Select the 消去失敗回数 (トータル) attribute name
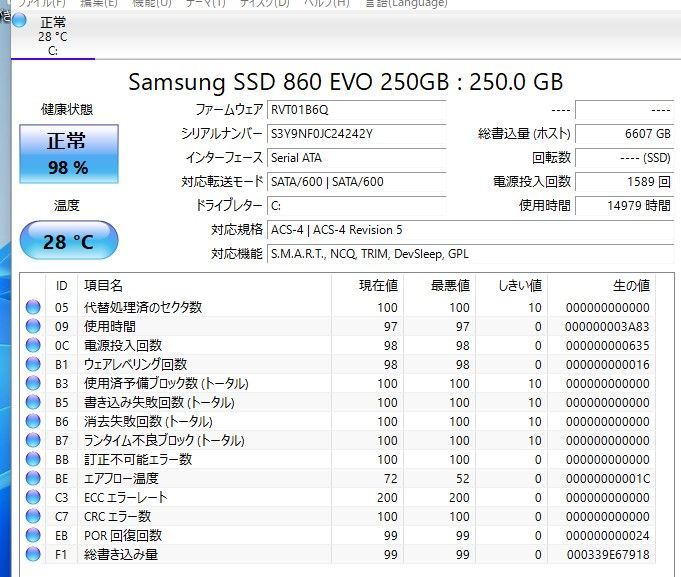Viewport: 681px width, 577px height. [148, 422]
